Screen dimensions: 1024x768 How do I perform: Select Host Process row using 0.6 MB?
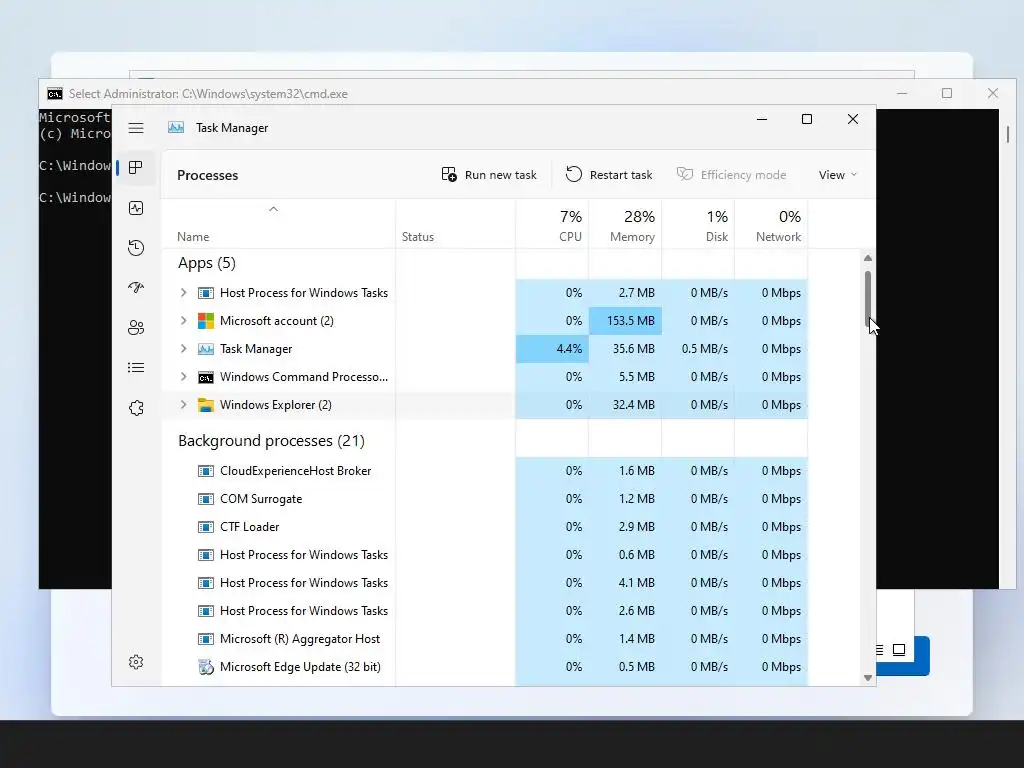pyautogui.click(x=485, y=554)
